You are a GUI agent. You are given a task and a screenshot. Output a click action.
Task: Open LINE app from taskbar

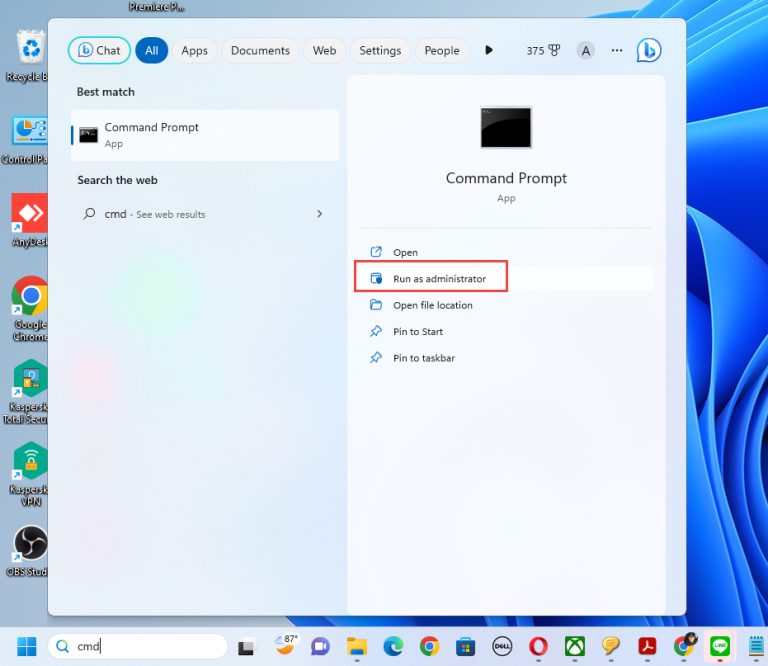point(720,646)
